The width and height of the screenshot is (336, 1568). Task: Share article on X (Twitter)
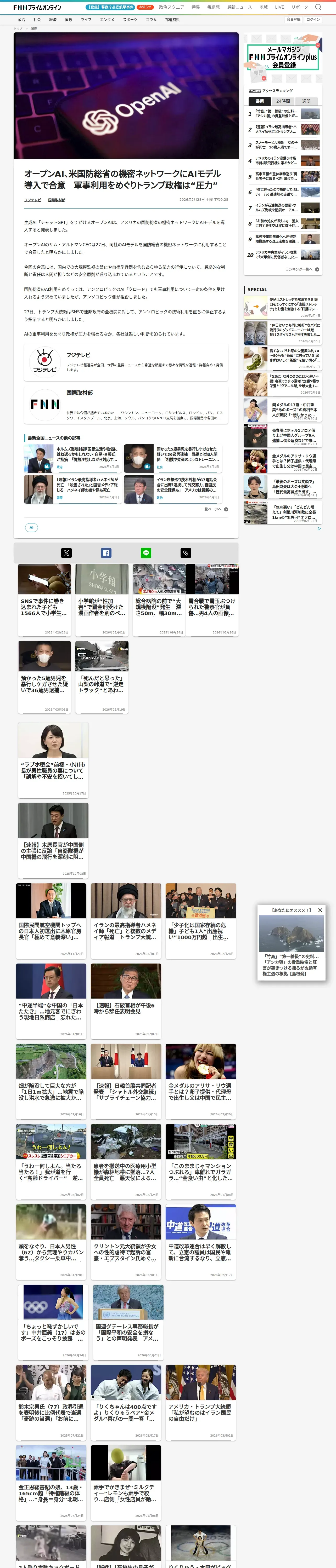pyautogui.click(x=66, y=553)
